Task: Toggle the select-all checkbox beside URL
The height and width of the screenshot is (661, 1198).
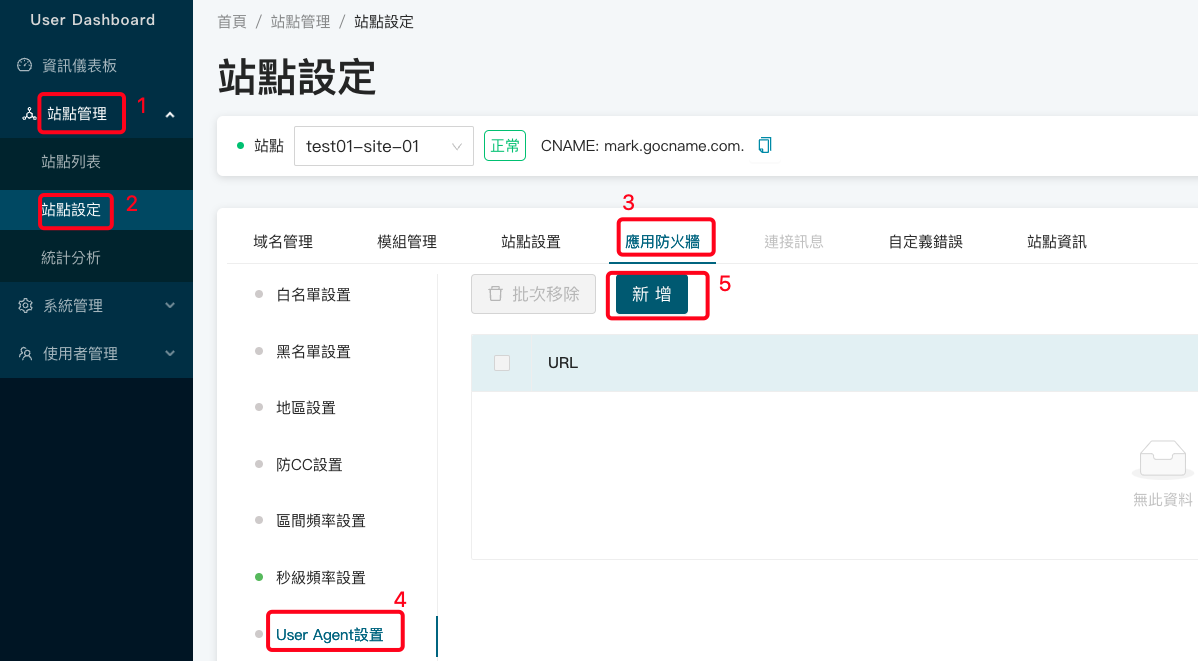Action: (502, 363)
